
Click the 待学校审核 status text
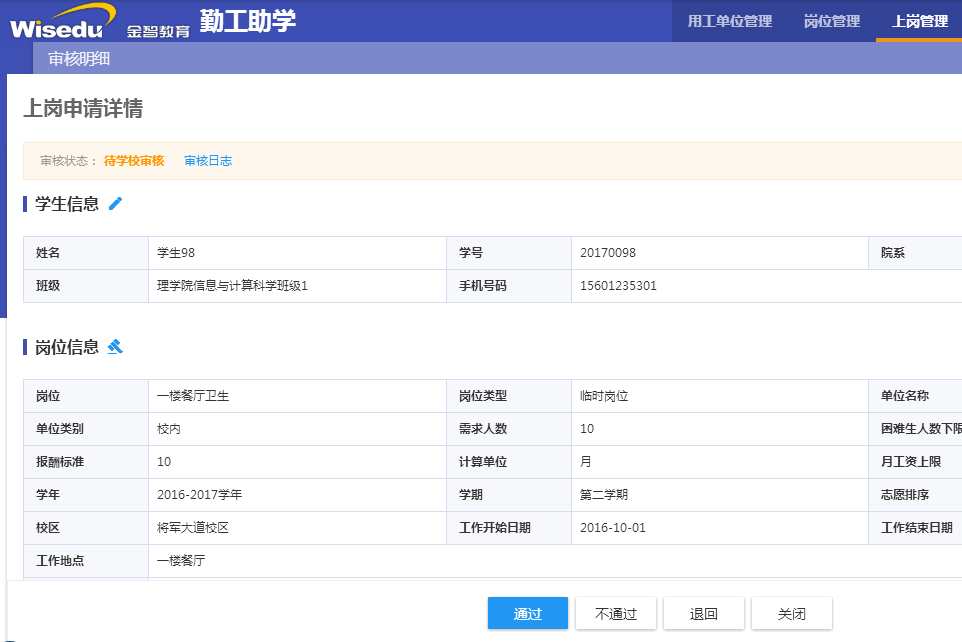[134, 161]
